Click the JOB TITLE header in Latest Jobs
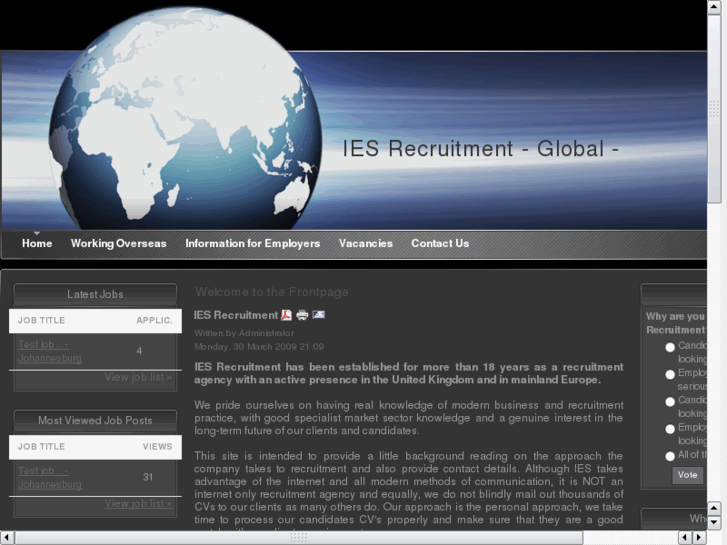This screenshot has width=727, height=545. pyautogui.click(x=41, y=321)
